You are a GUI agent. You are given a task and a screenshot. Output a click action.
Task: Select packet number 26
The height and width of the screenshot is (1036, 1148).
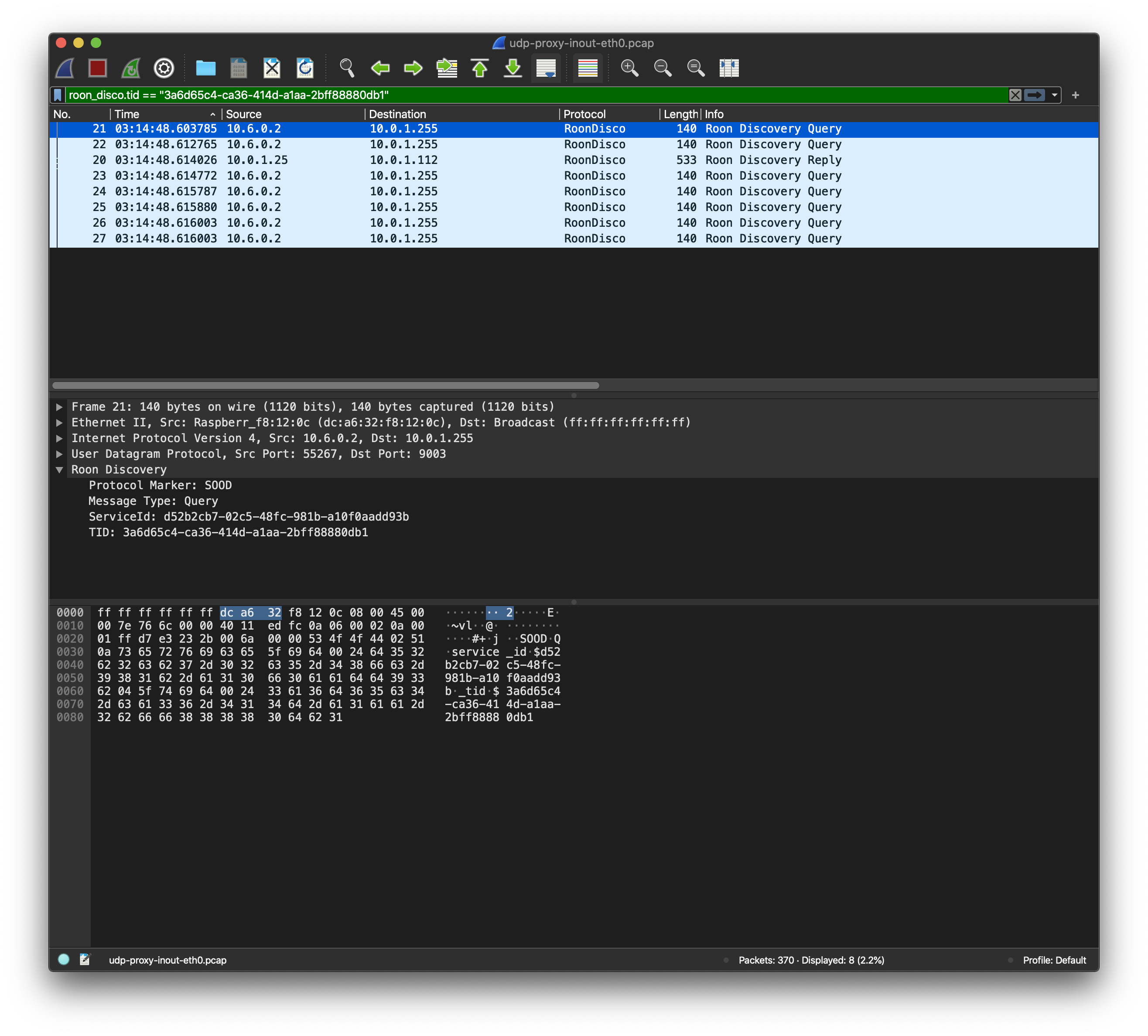[x=574, y=223]
